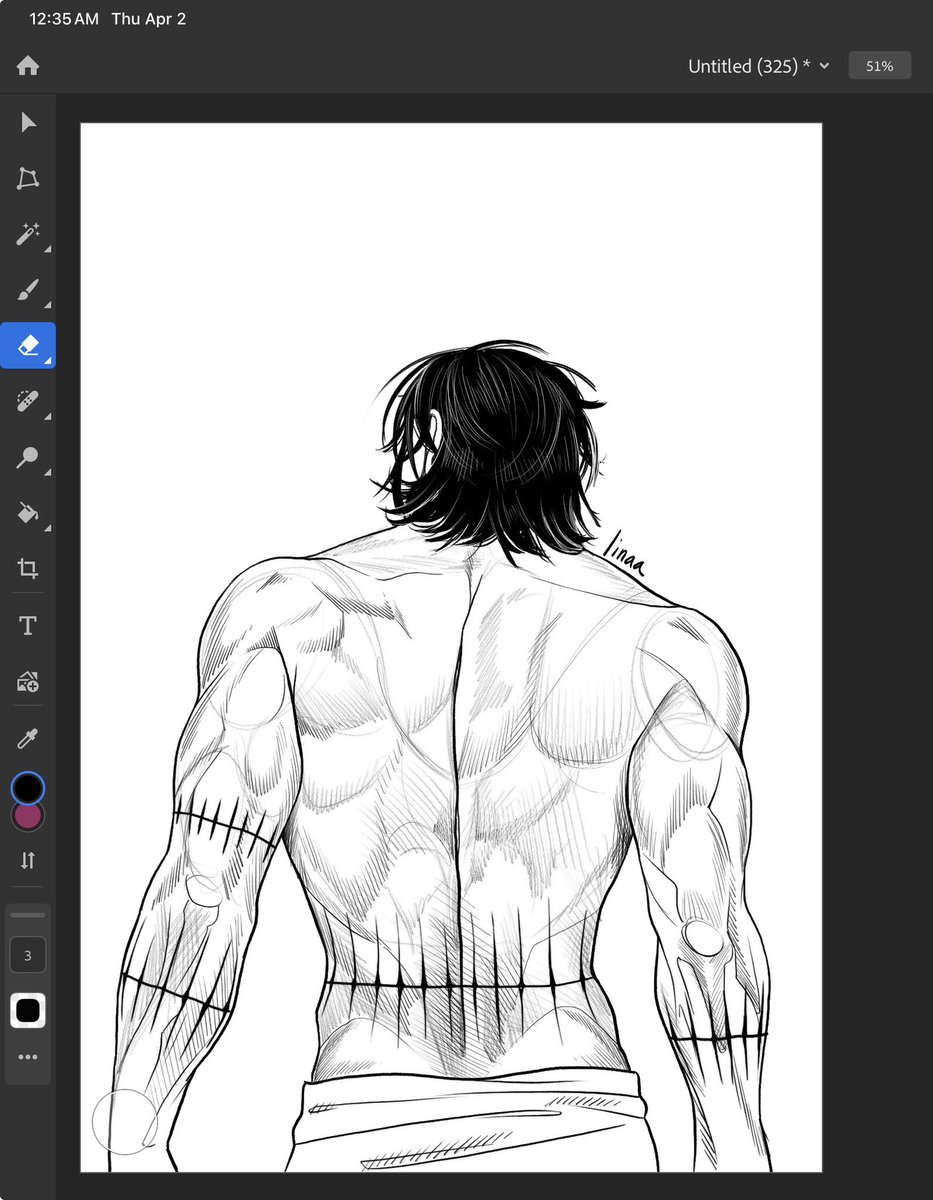Swap foreground and background colors
The image size is (933, 1200).
pos(28,860)
